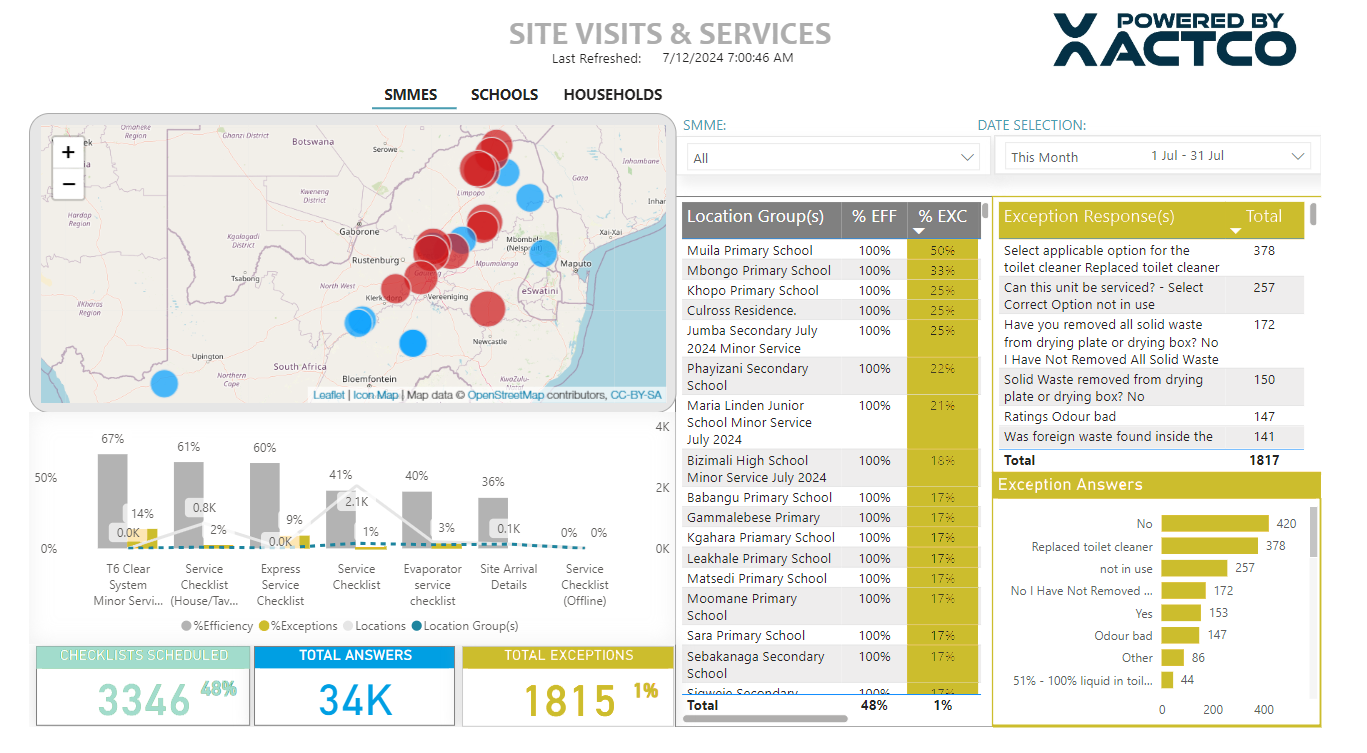Click the Exception Response(s) sort arrow
Viewport: 1367px width, 753px height.
pyautogui.click(x=1235, y=231)
